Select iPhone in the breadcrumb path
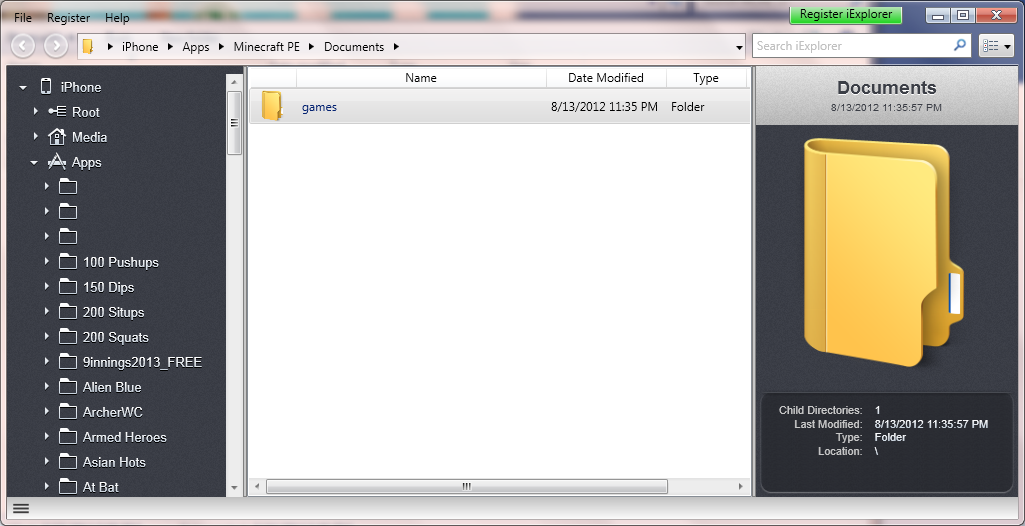This screenshot has height=526, width=1025. [x=140, y=47]
